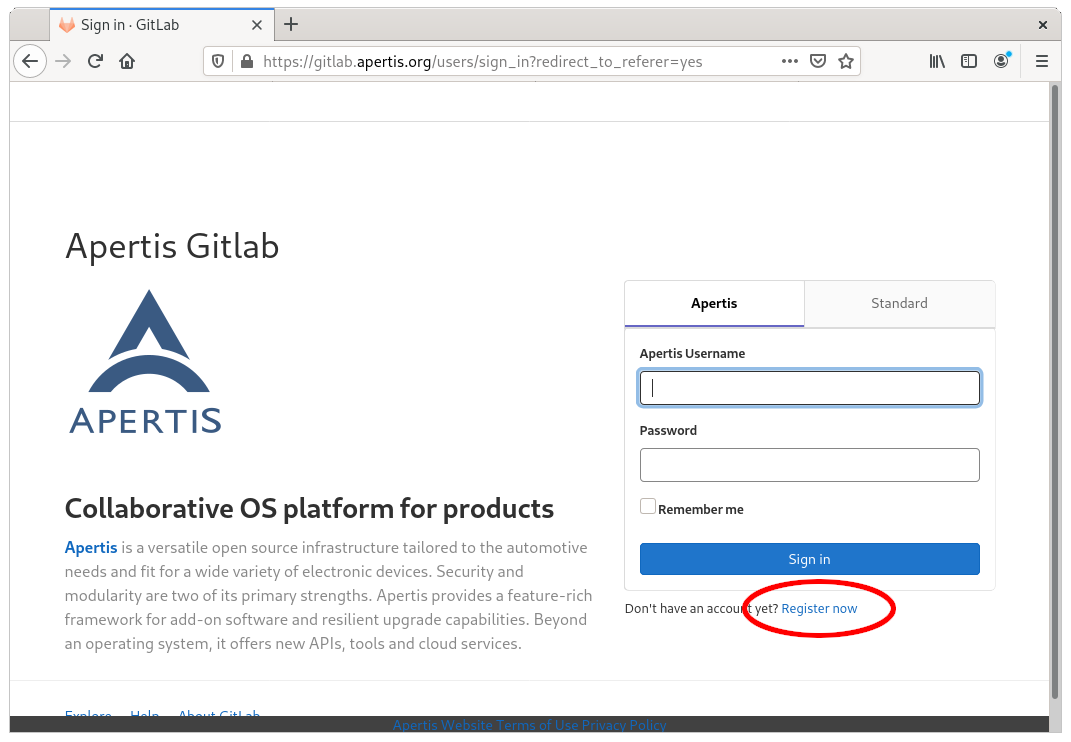Click into the Password field

pos(809,465)
